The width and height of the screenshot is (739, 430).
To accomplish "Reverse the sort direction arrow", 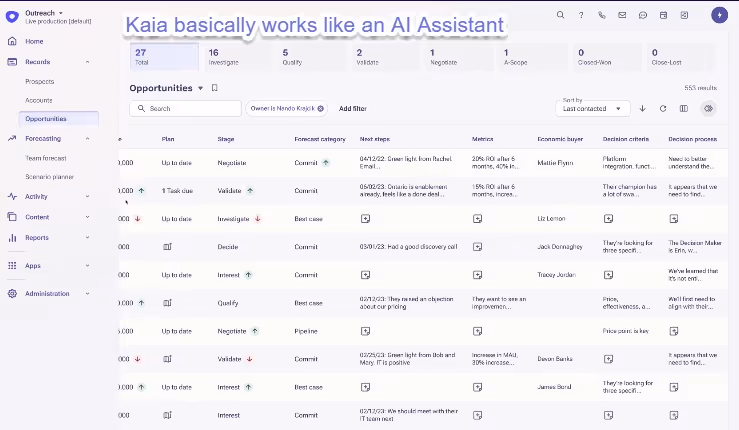I will tap(642, 108).
